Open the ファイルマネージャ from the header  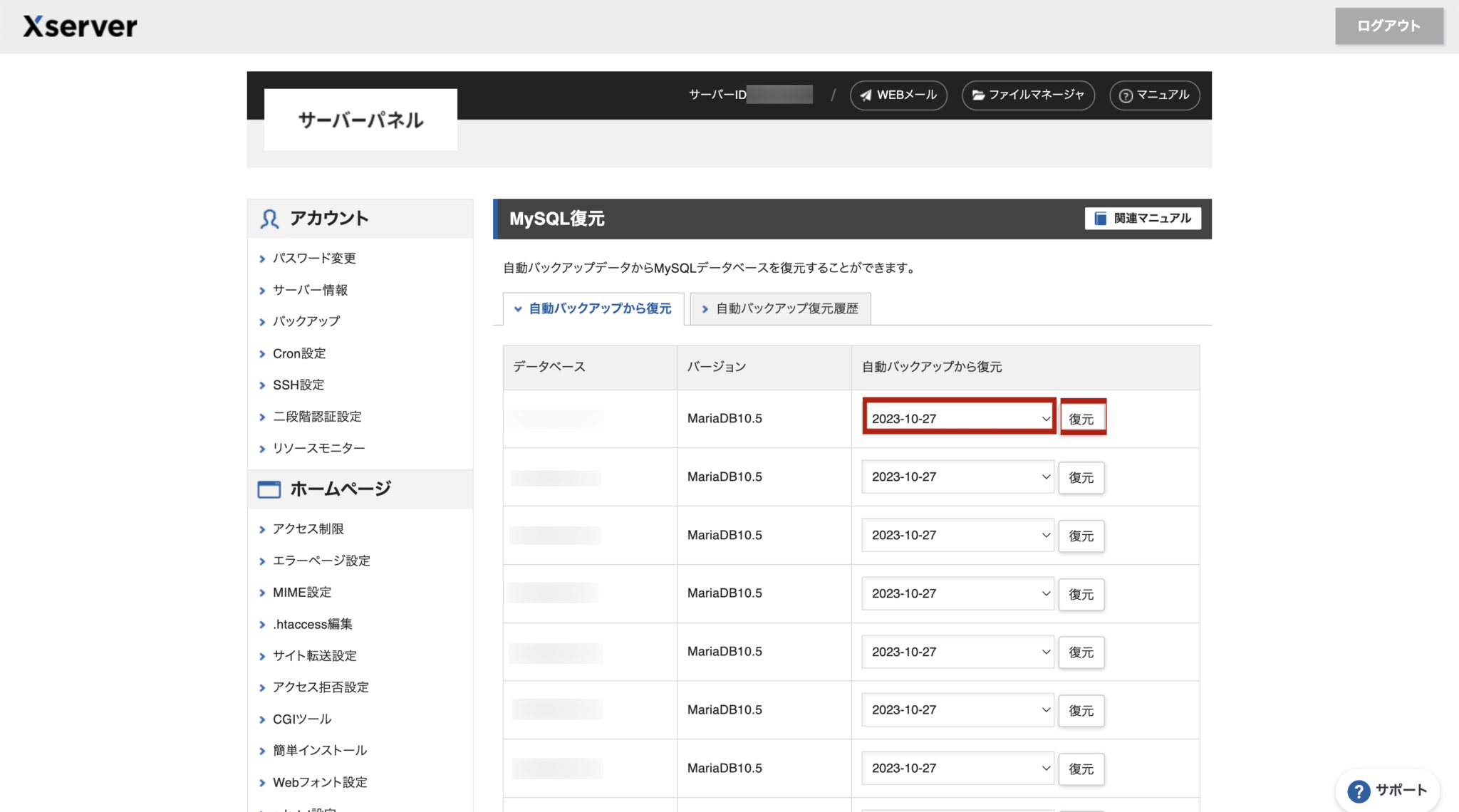tap(1028, 95)
